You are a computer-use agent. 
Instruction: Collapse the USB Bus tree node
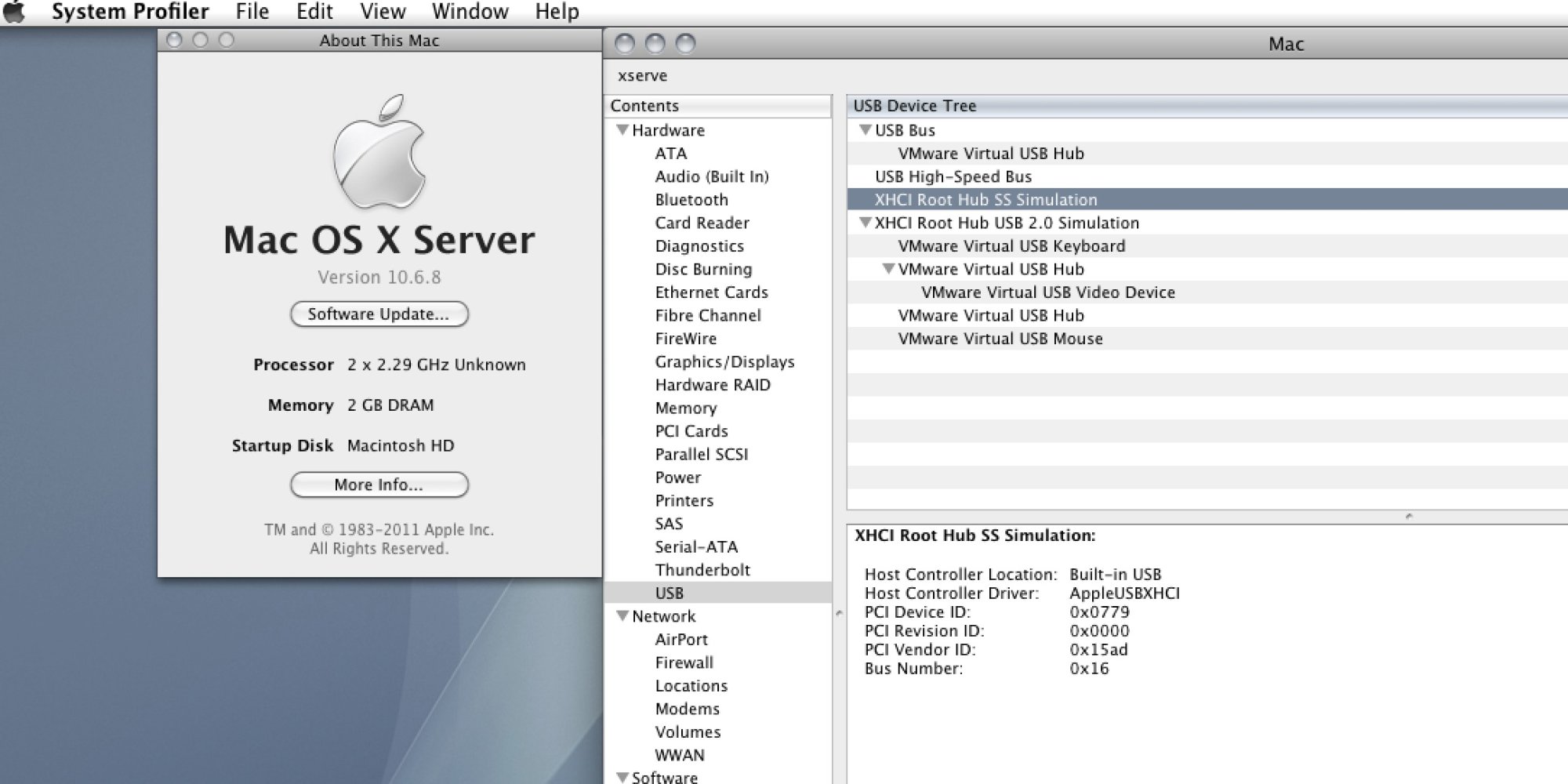click(866, 130)
